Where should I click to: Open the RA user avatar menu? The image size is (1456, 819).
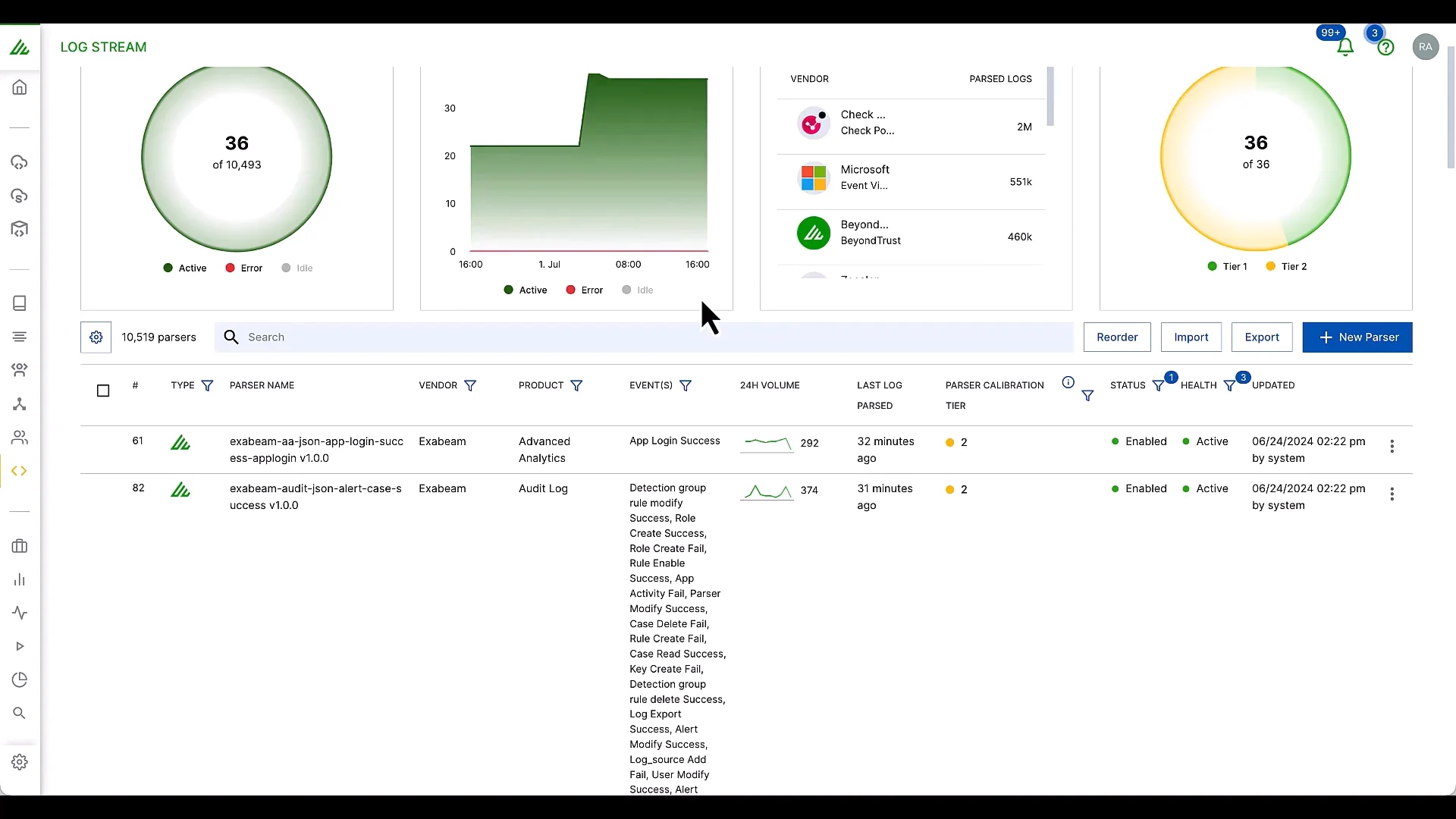point(1425,47)
